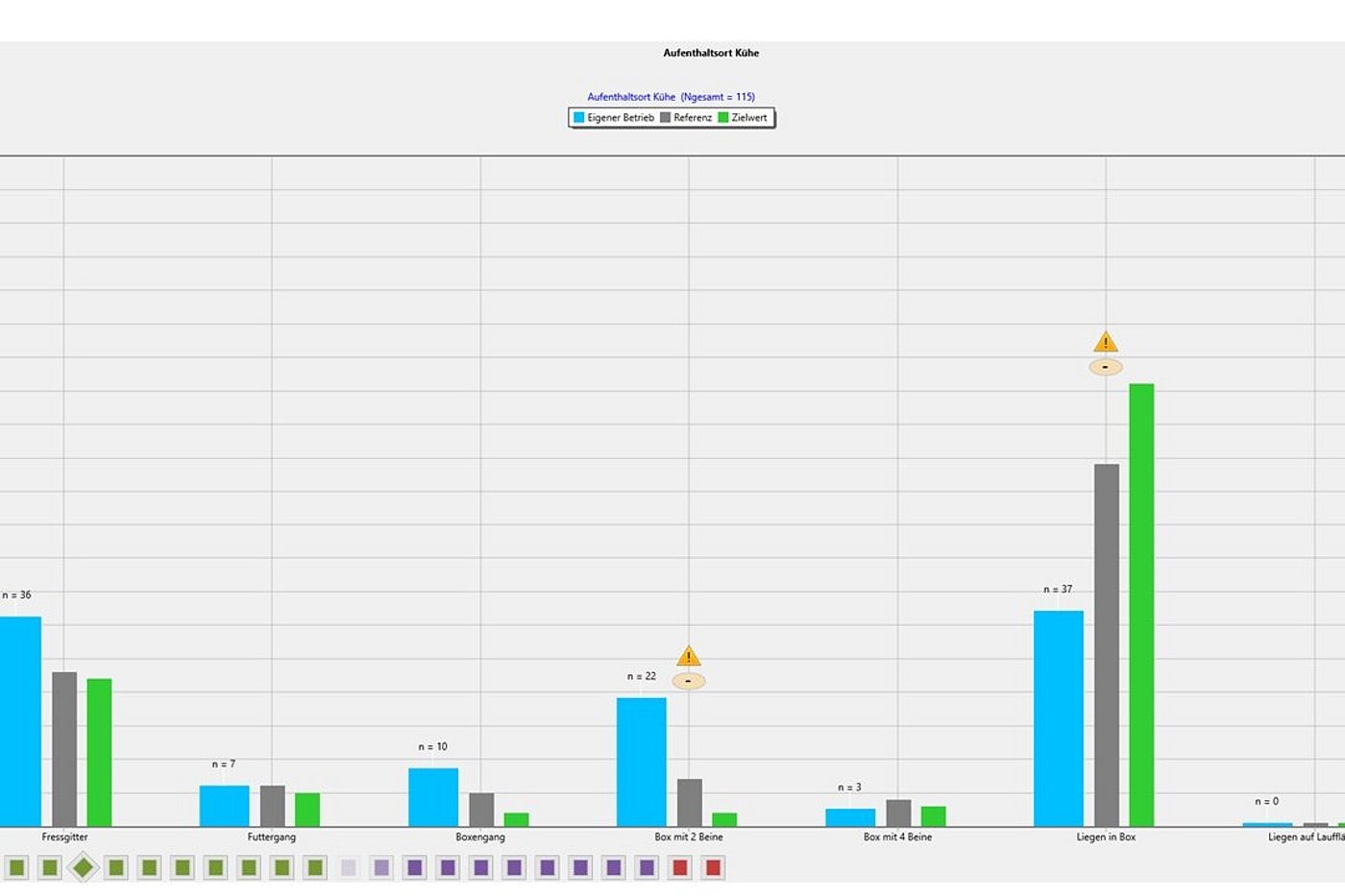The image size is (1345, 896).
Task: Click the 'Box mit 4 Beine' axis label
Action: pyautogui.click(x=897, y=837)
